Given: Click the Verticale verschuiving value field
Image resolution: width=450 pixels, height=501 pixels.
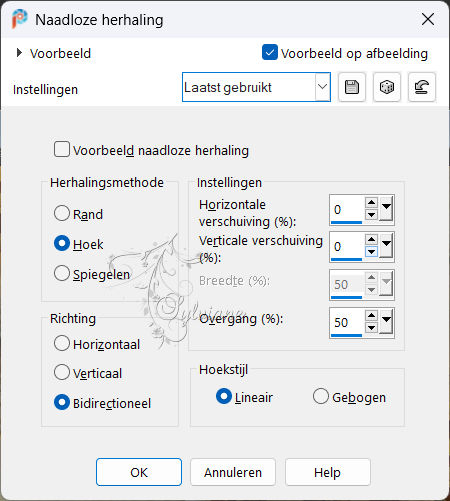Looking at the screenshot, I should [347, 246].
